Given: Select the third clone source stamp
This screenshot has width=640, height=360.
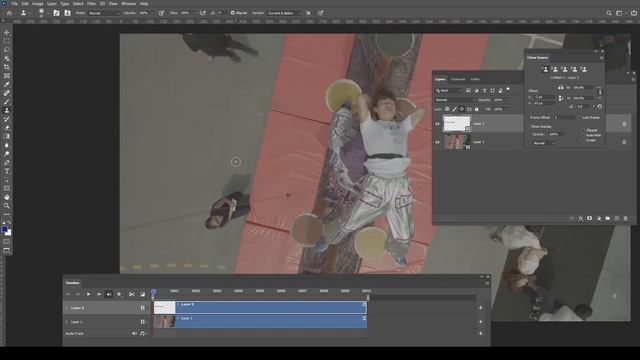Looking at the screenshot, I should point(565,69).
